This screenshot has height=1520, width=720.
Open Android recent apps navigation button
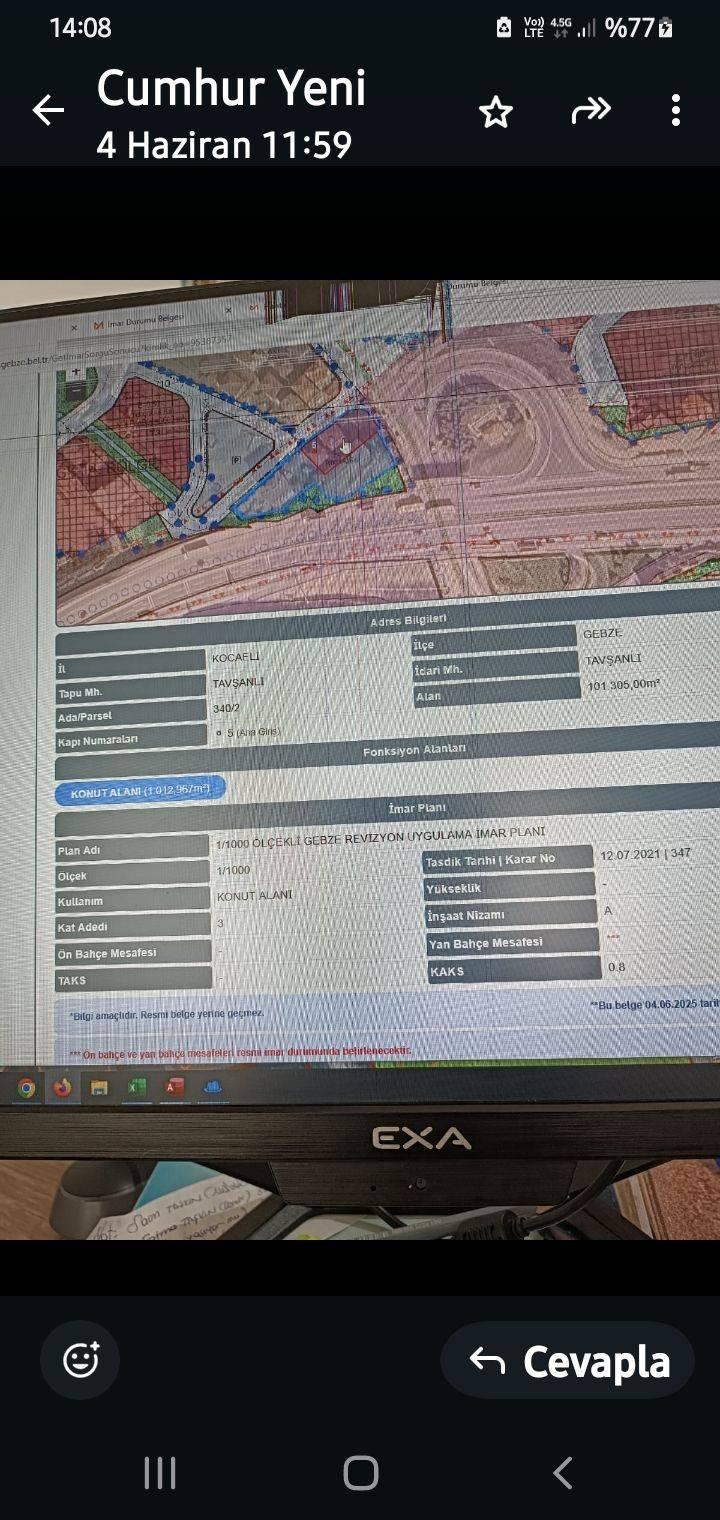pos(160,1473)
